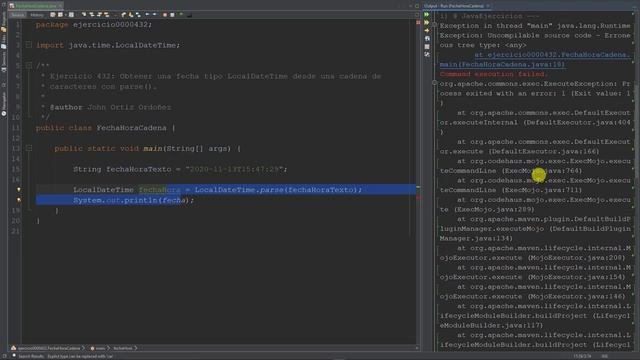Click the Find Selection toolbar icon

coord(84,15)
